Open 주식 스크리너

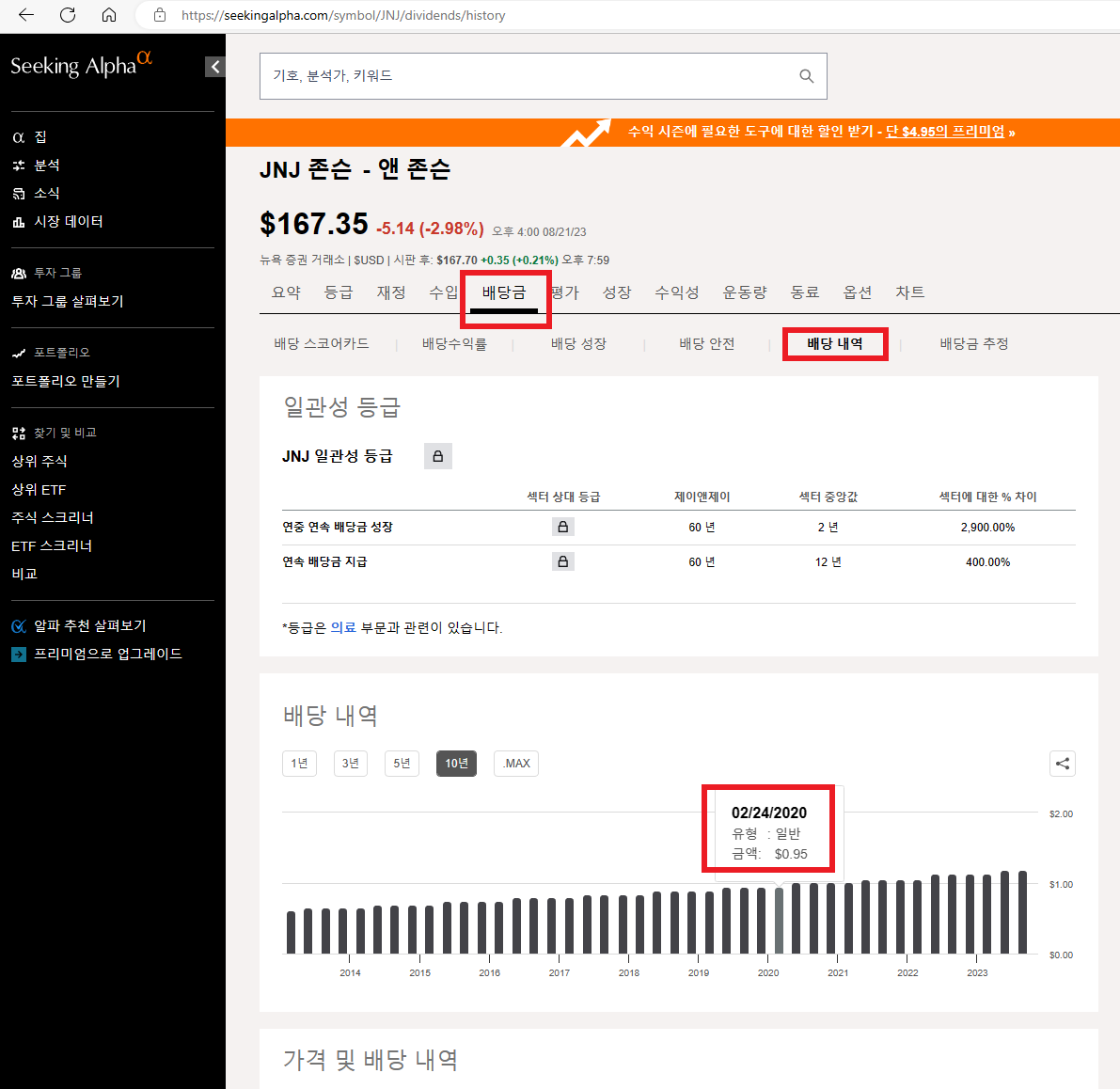click(52, 518)
